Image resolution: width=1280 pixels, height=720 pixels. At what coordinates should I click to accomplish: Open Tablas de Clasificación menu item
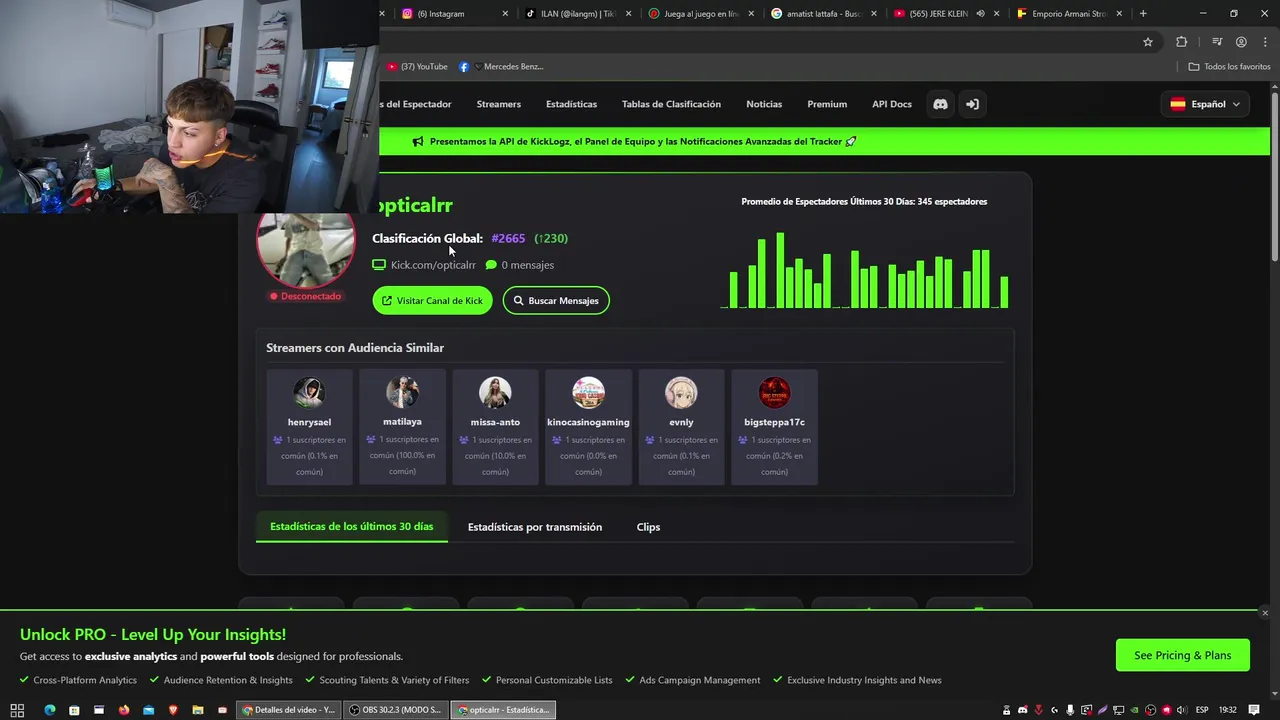coord(671,104)
